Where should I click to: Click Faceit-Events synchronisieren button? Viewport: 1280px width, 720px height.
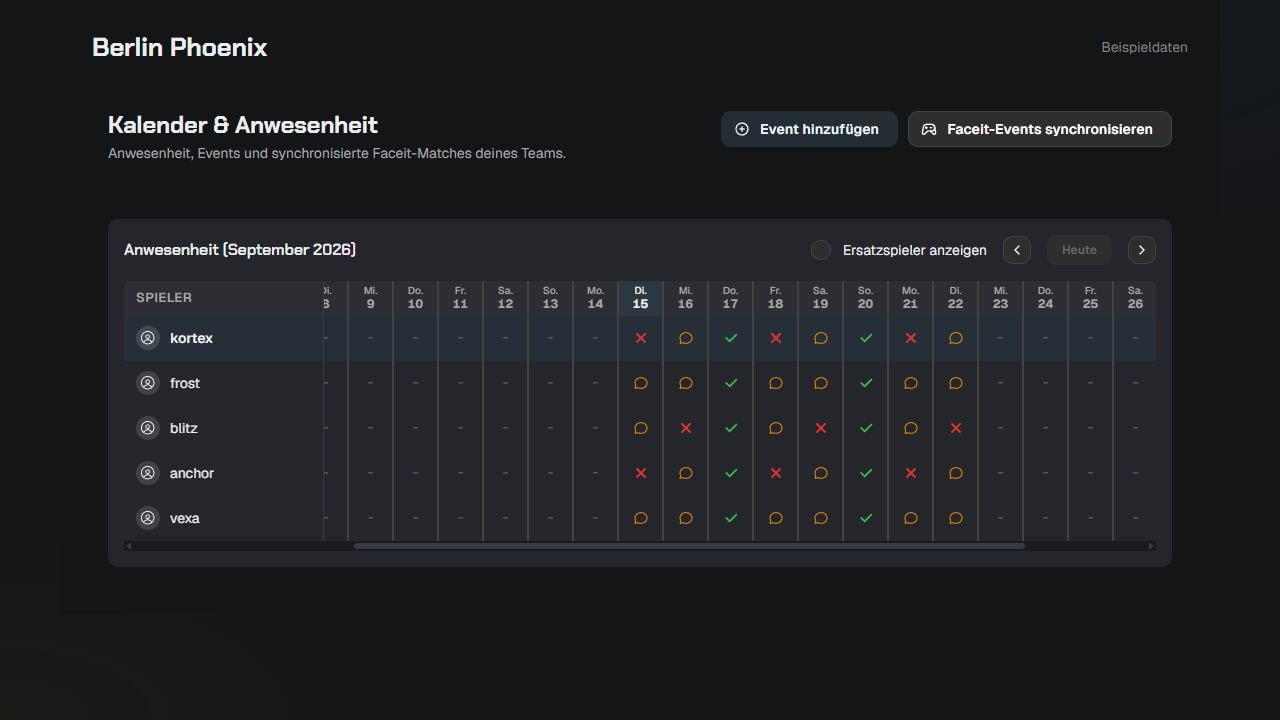[1039, 129]
